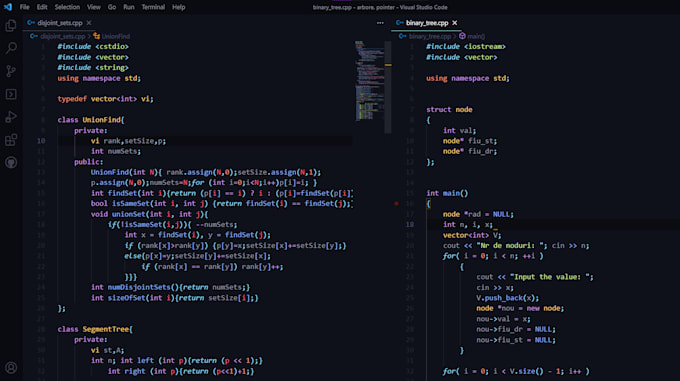Open the Help menu

coord(179,7)
